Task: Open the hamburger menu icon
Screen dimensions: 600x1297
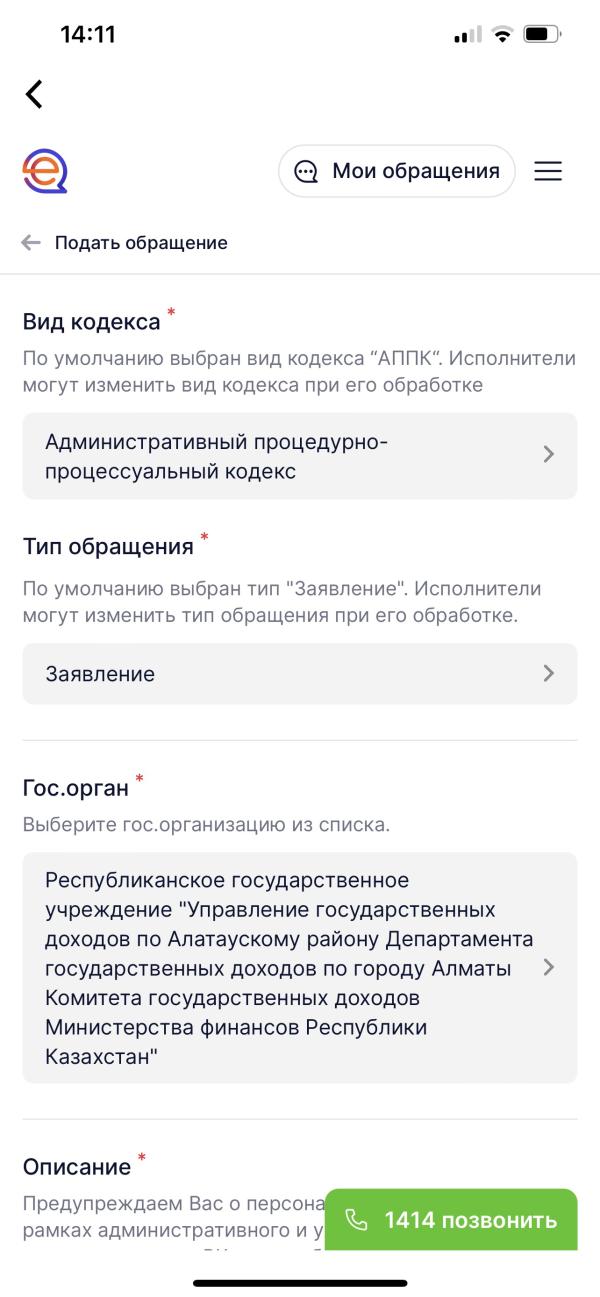Action: [548, 172]
